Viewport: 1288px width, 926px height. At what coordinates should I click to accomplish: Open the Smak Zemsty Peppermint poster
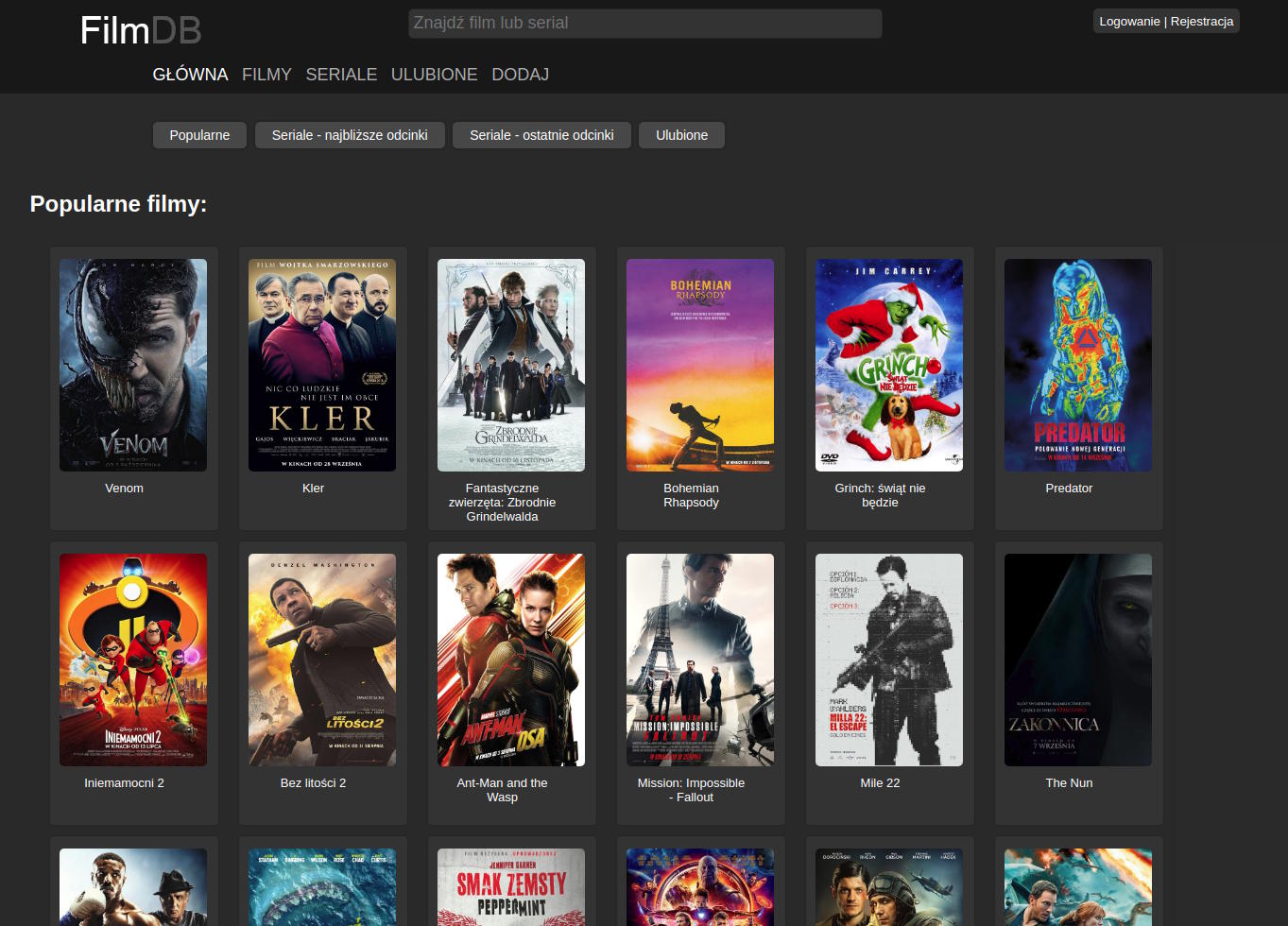pyautogui.click(x=511, y=887)
